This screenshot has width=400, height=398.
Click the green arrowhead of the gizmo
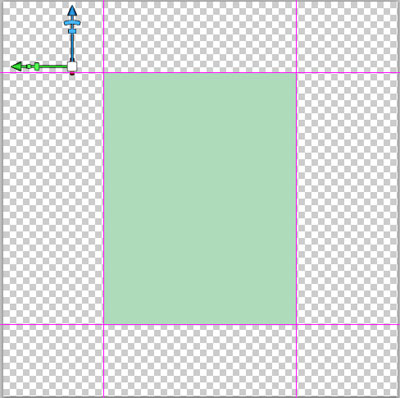point(17,66)
